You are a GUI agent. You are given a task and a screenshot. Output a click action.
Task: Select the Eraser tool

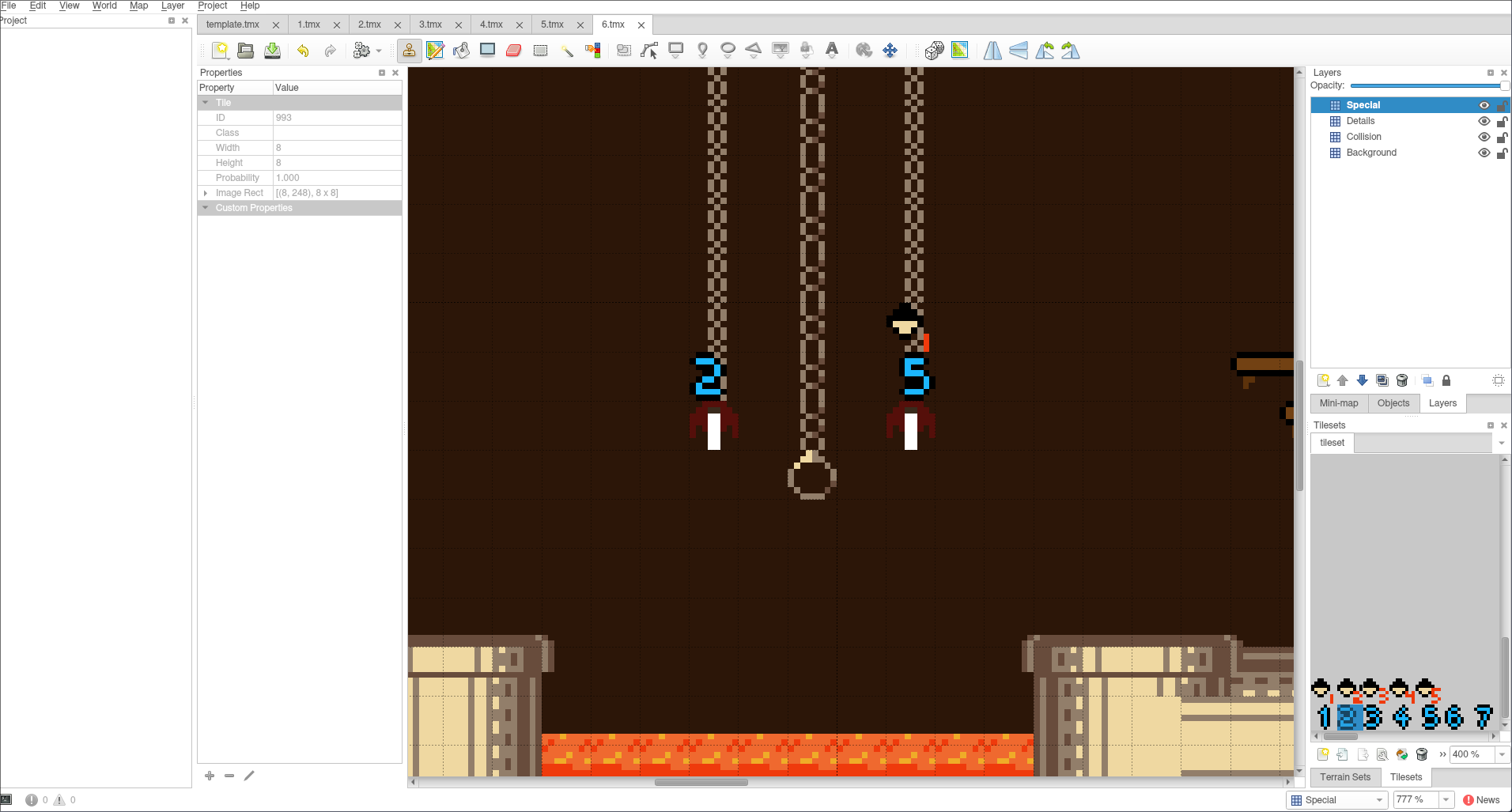click(514, 51)
